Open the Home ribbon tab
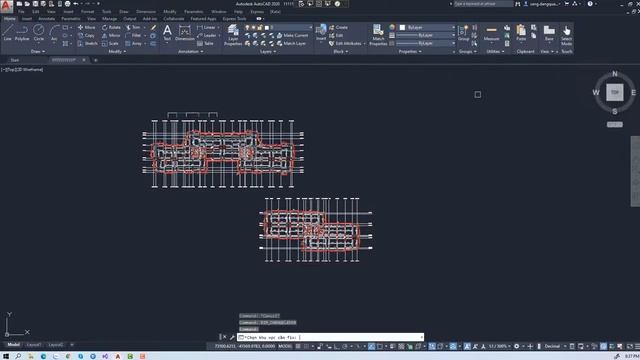 9,18
